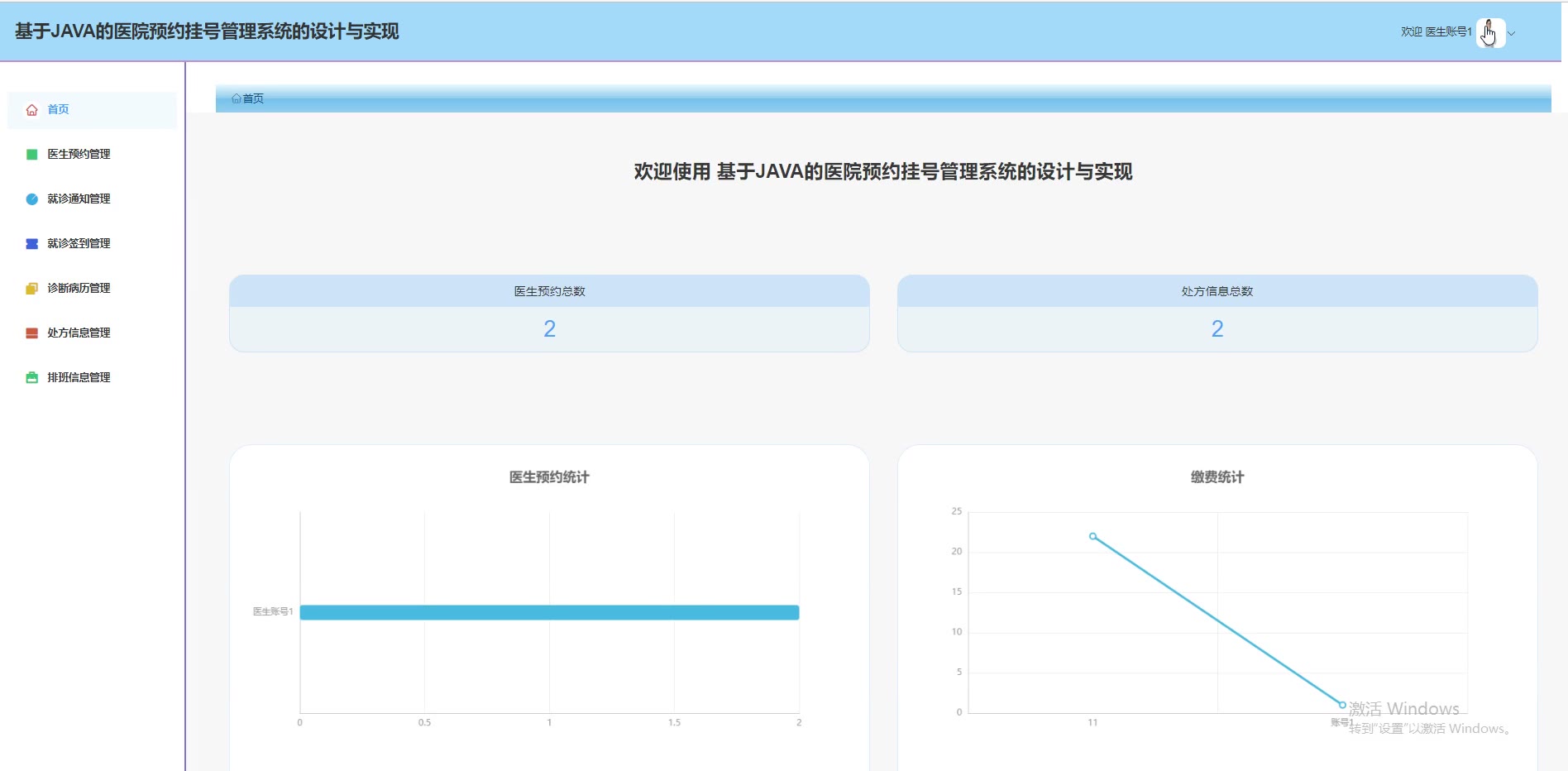Click the red 处方信息管理 icon
This screenshot has width=1568, height=771.
click(31, 333)
